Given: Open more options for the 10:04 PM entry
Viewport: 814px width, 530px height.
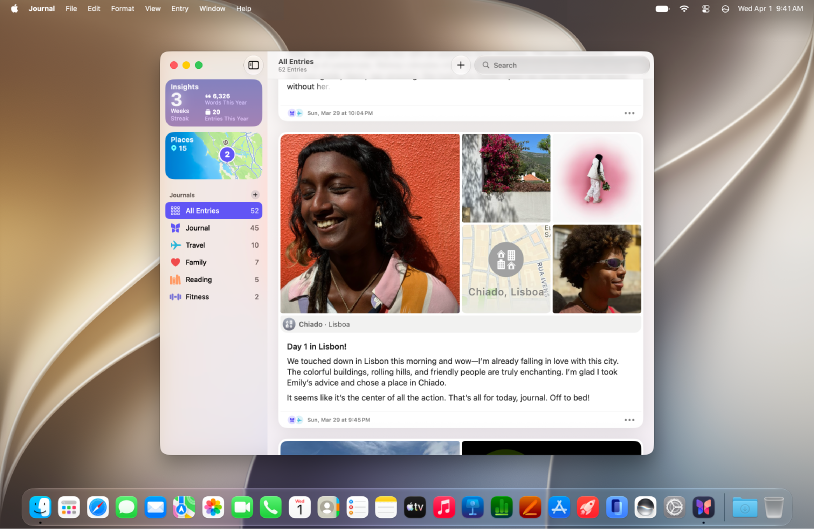Looking at the screenshot, I should [629, 113].
